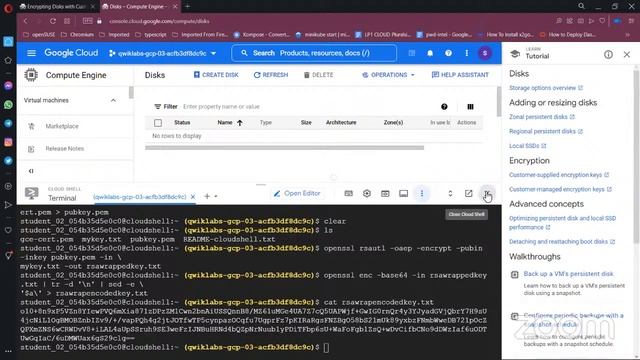Open the filter help question mark icon

coord(444,107)
